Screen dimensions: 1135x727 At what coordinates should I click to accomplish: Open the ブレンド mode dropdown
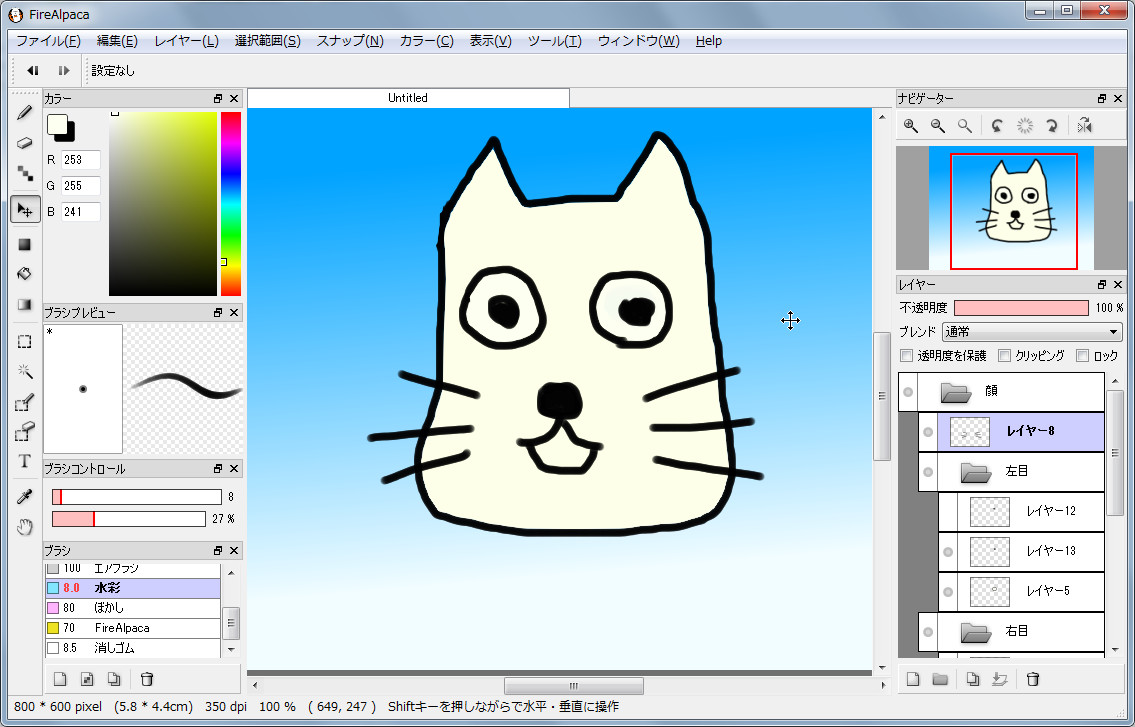pos(1033,331)
